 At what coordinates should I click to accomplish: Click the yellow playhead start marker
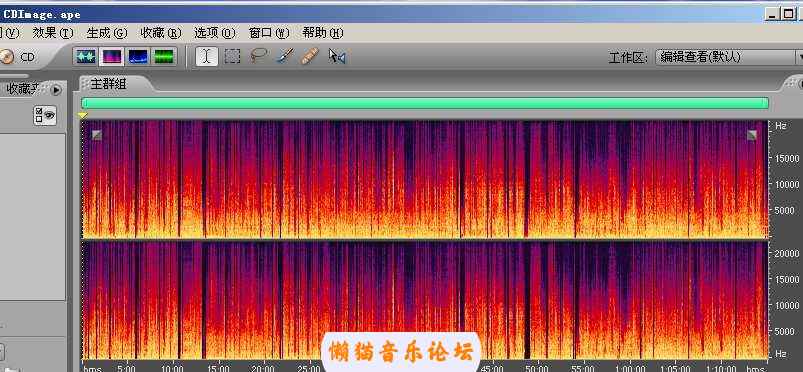tap(82, 116)
